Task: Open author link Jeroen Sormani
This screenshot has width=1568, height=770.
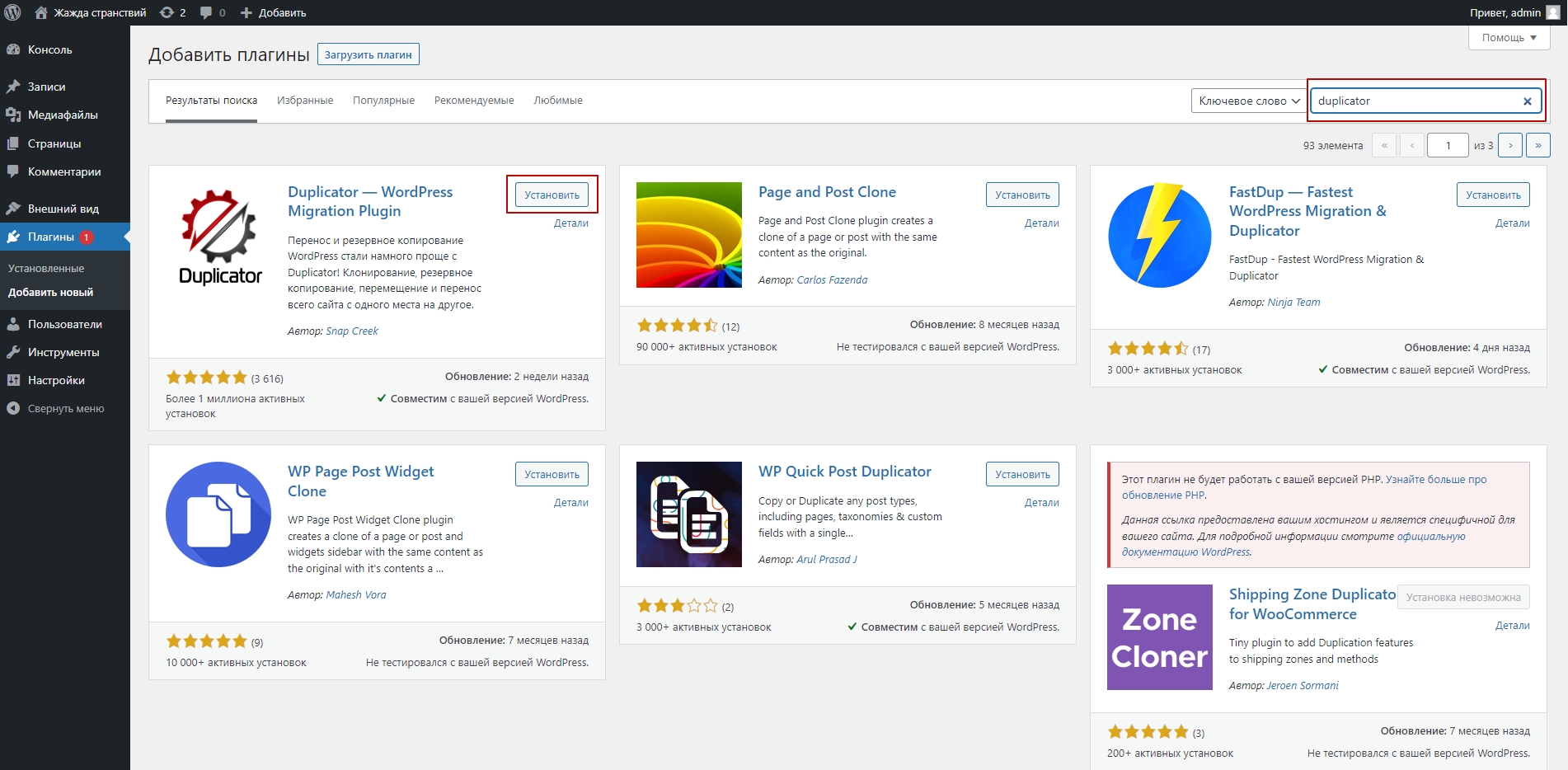Action: [x=1303, y=685]
